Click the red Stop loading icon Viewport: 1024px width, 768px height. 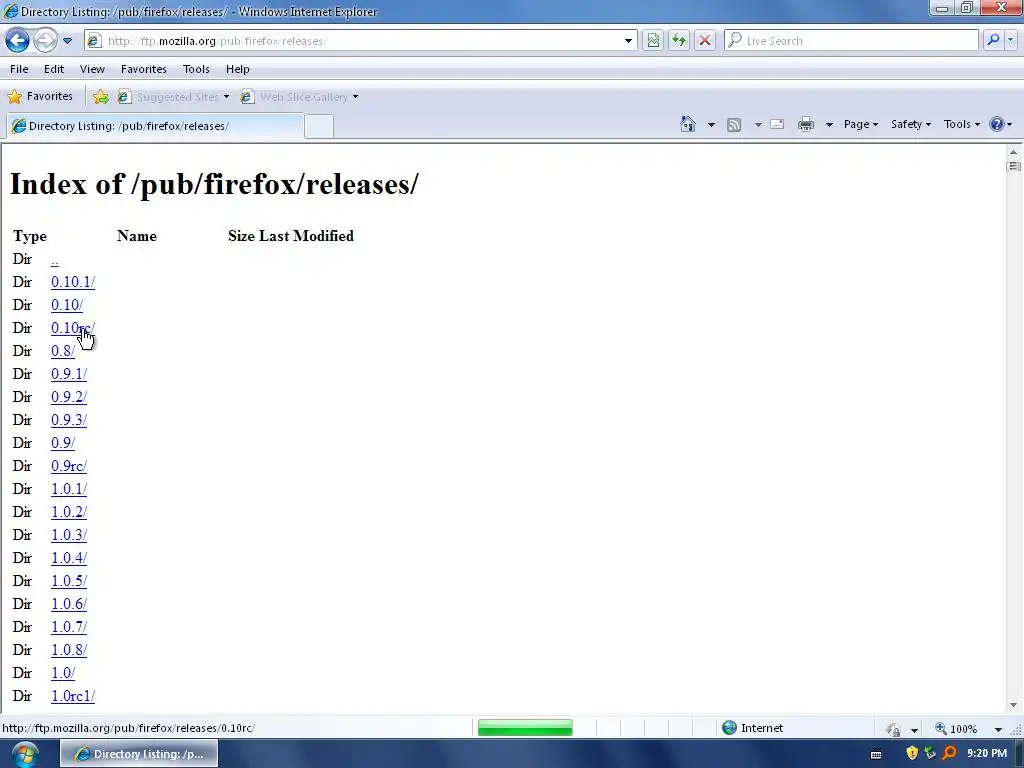coord(705,40)
